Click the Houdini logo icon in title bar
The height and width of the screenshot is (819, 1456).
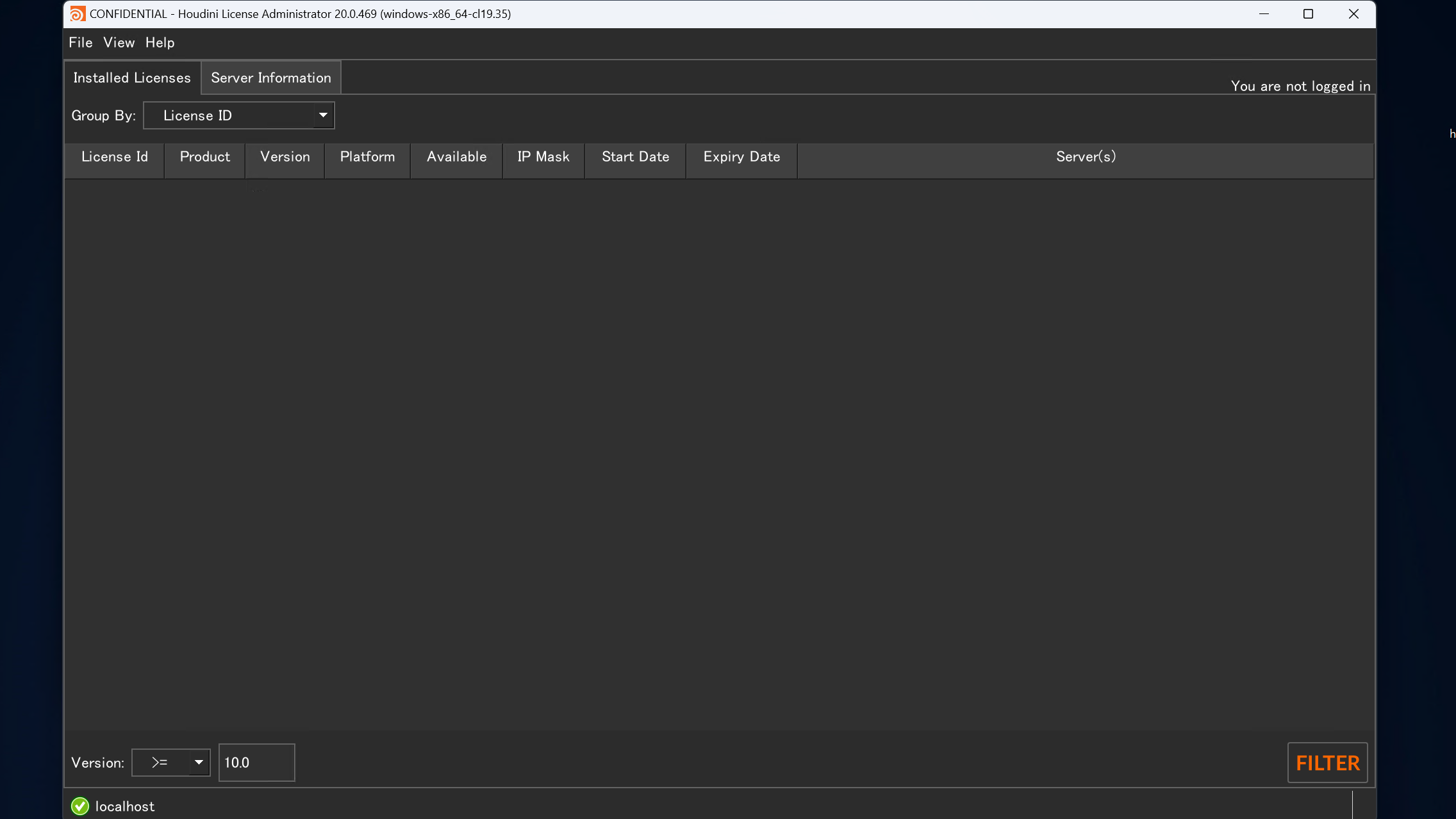[78, 14]
